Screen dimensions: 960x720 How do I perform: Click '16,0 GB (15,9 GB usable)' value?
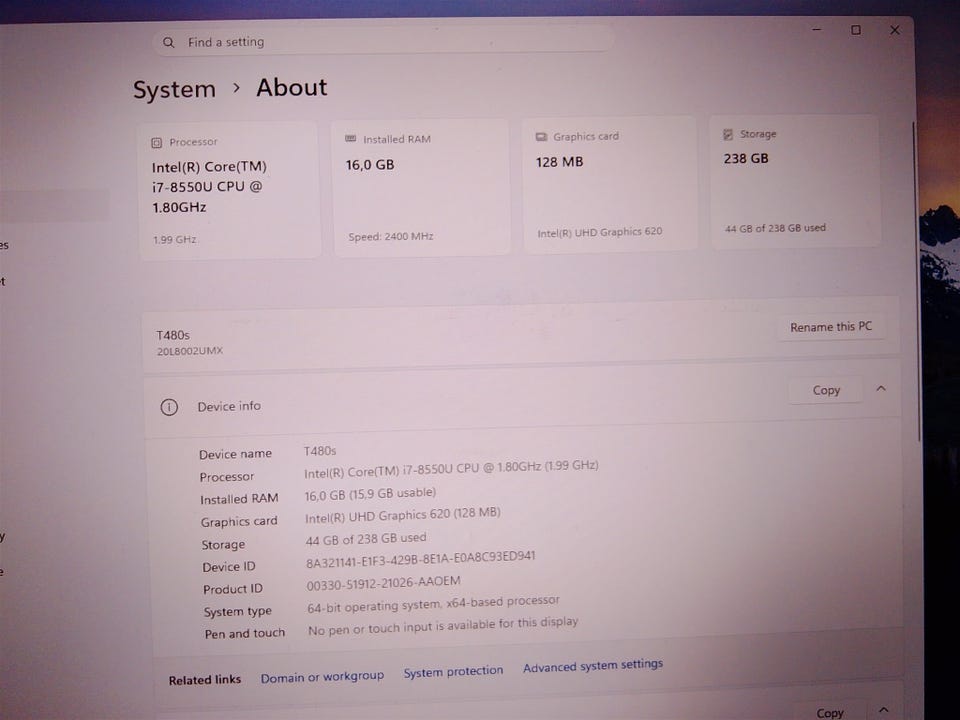click(x=370, y=494)
